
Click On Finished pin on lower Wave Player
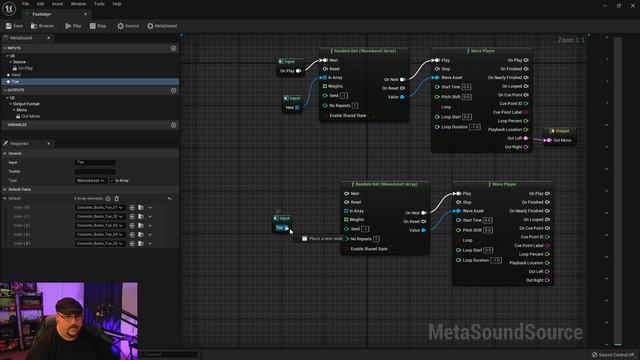coord(547,202)
